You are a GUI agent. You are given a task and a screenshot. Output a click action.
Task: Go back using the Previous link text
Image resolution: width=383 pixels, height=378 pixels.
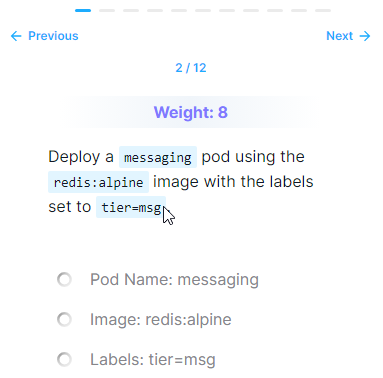53,36
